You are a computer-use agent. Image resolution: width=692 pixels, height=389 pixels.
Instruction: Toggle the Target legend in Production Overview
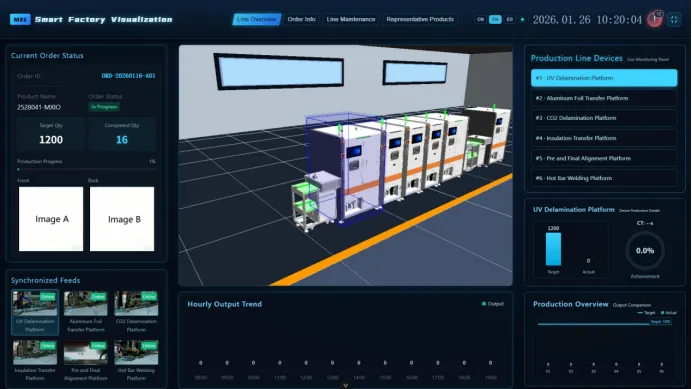pos(647,313)
